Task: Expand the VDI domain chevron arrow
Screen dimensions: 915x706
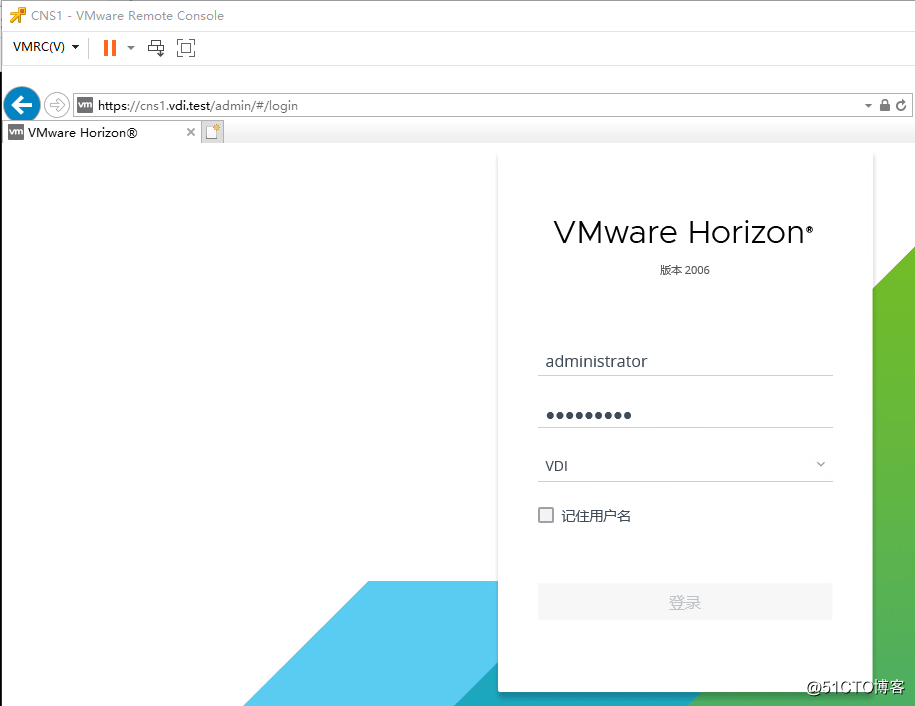Action: tap(821, 464)
